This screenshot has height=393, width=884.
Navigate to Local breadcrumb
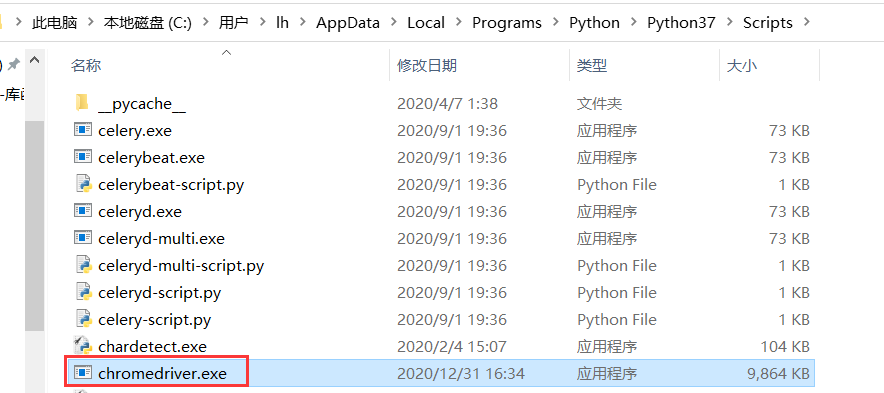tap(426, 23)
